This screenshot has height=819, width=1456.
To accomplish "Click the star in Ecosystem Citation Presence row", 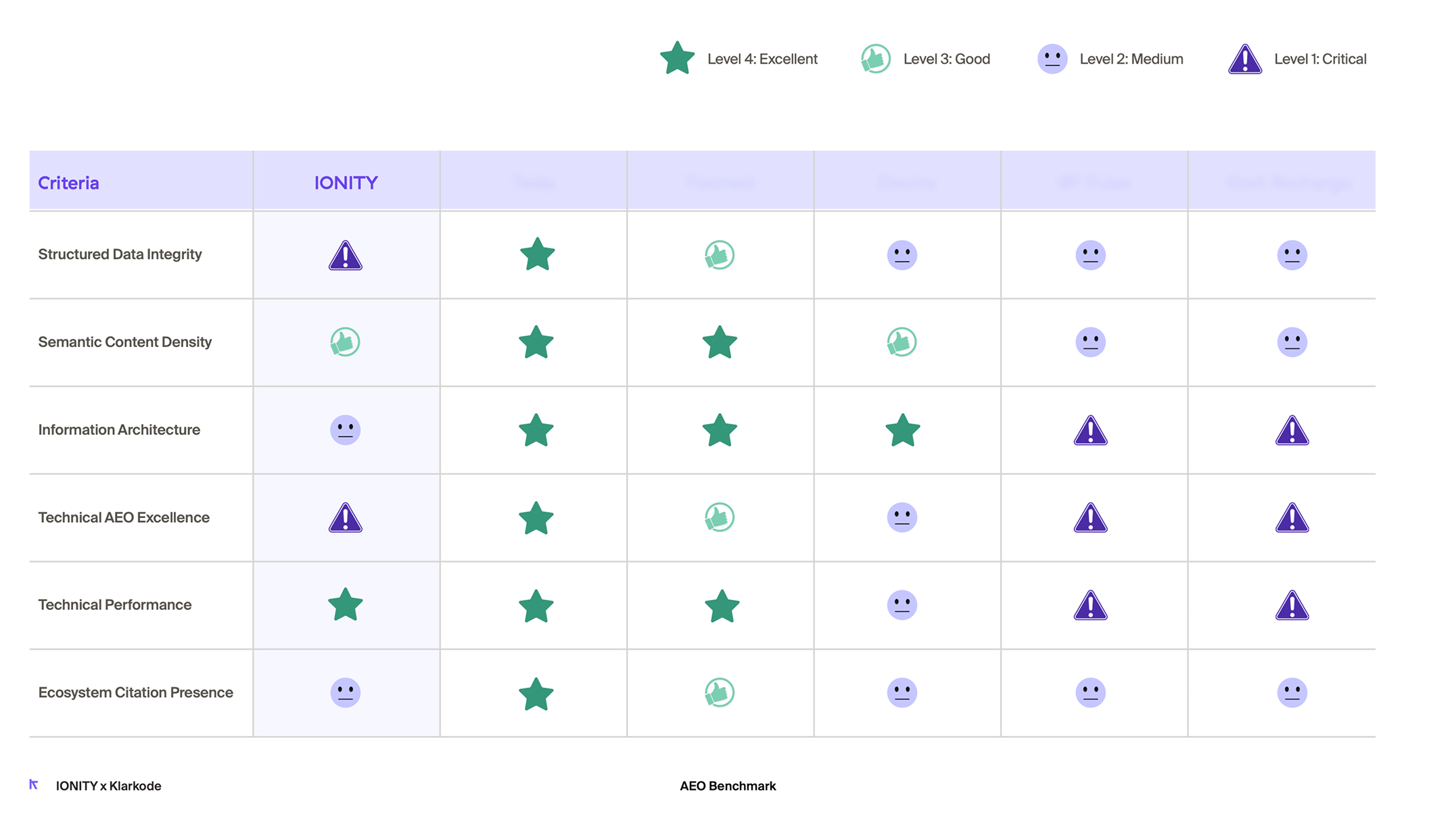I will click(536, 694).
